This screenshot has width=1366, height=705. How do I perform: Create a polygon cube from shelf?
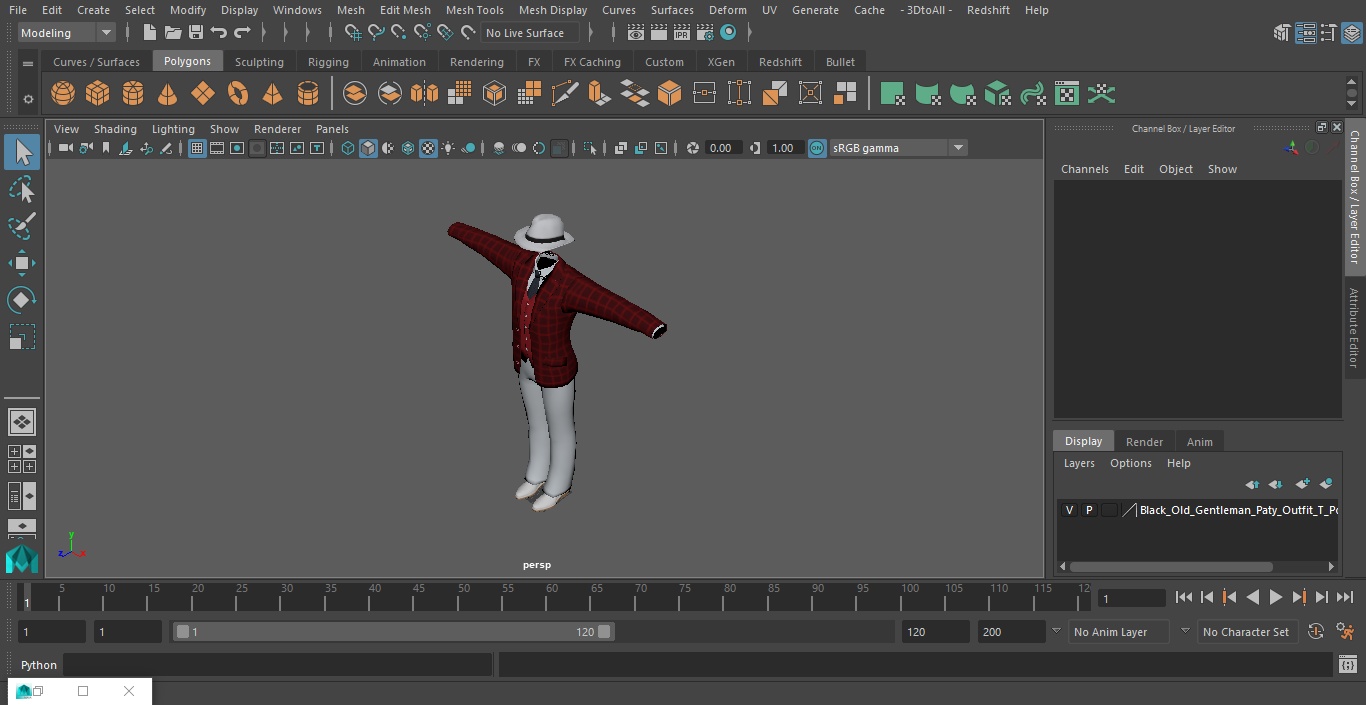(x=98, y=94)
